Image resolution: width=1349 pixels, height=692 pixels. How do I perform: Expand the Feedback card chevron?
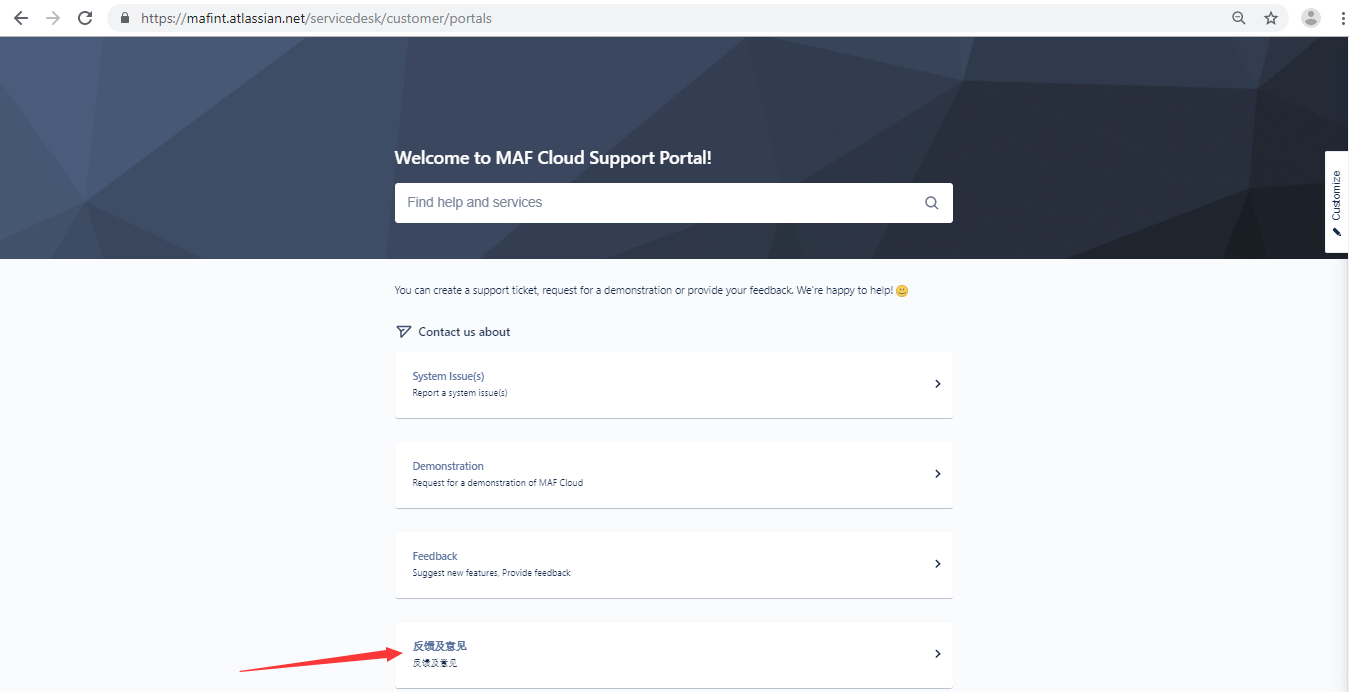[937, 564]
